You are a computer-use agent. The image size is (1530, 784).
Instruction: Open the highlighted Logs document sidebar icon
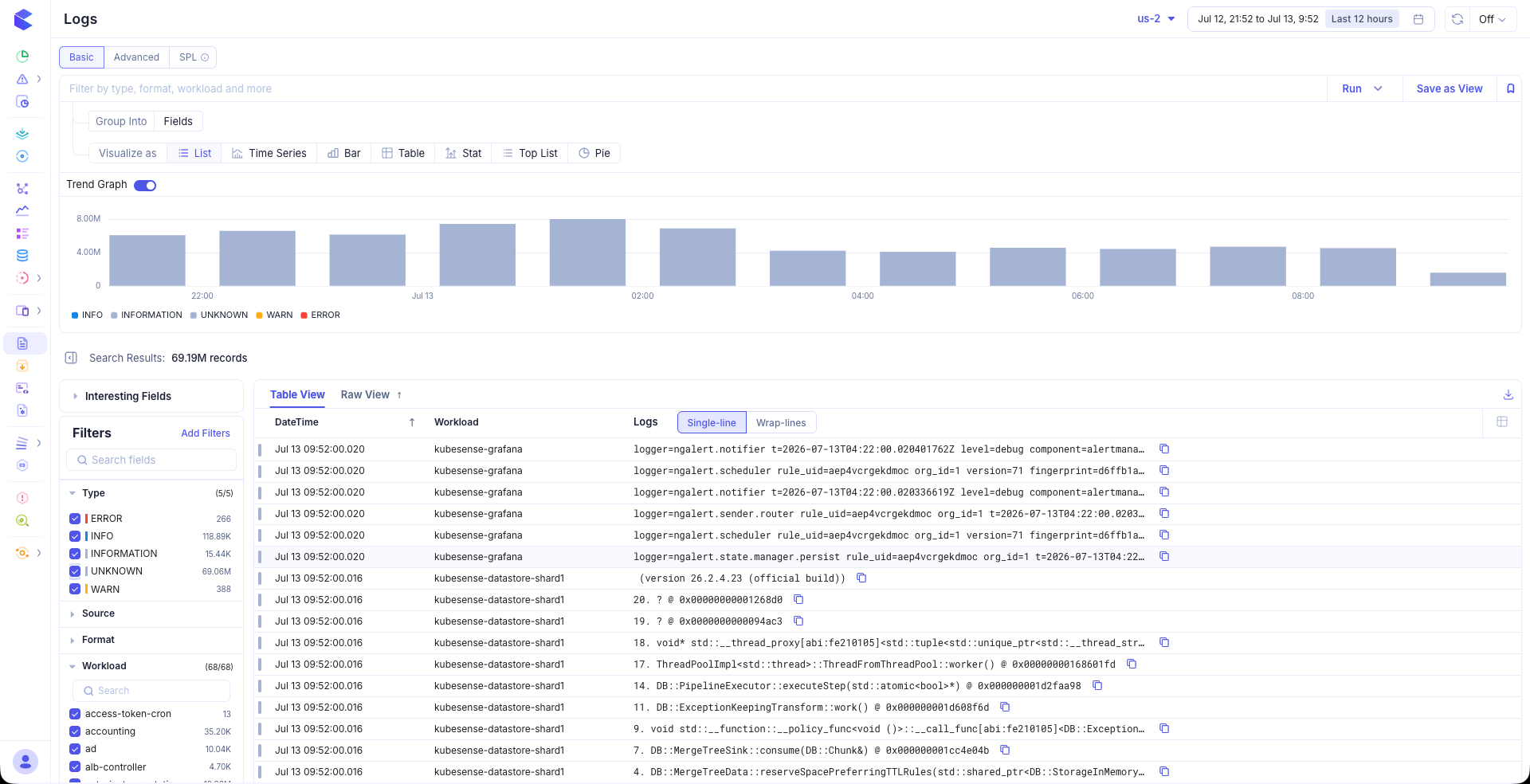[22, 343]
